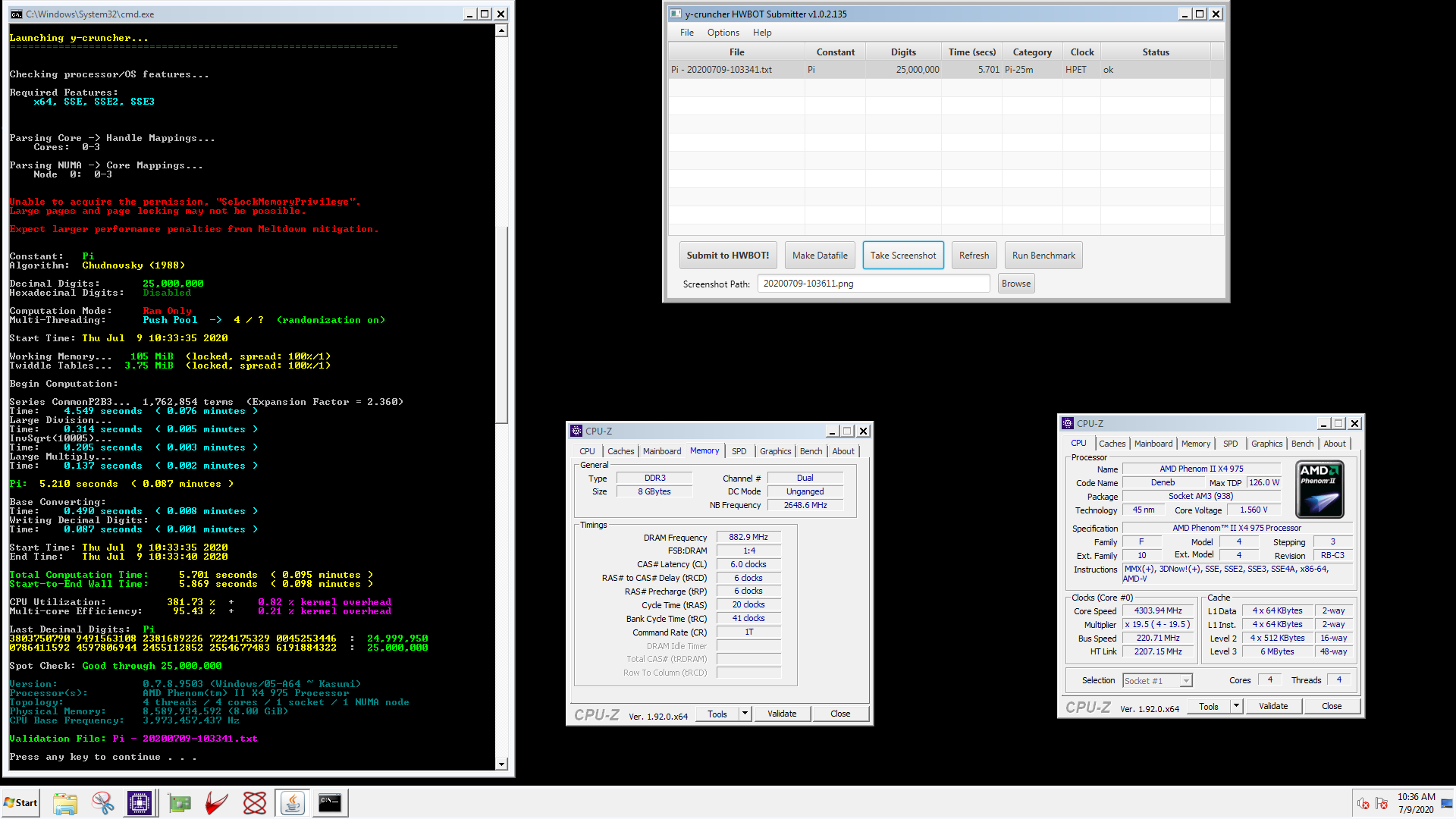1456x819 pixels.
Task: Open the red atom-shaped taskbar icon
Action: [x=255, y=803]
